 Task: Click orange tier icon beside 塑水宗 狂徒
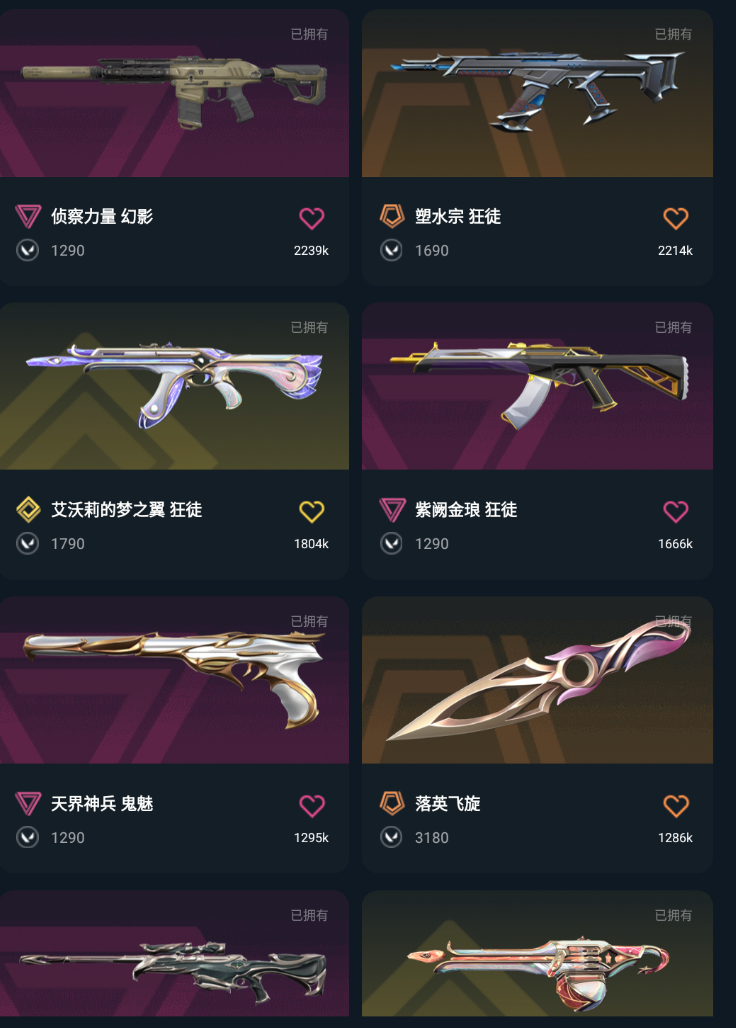tap(392, 216)
